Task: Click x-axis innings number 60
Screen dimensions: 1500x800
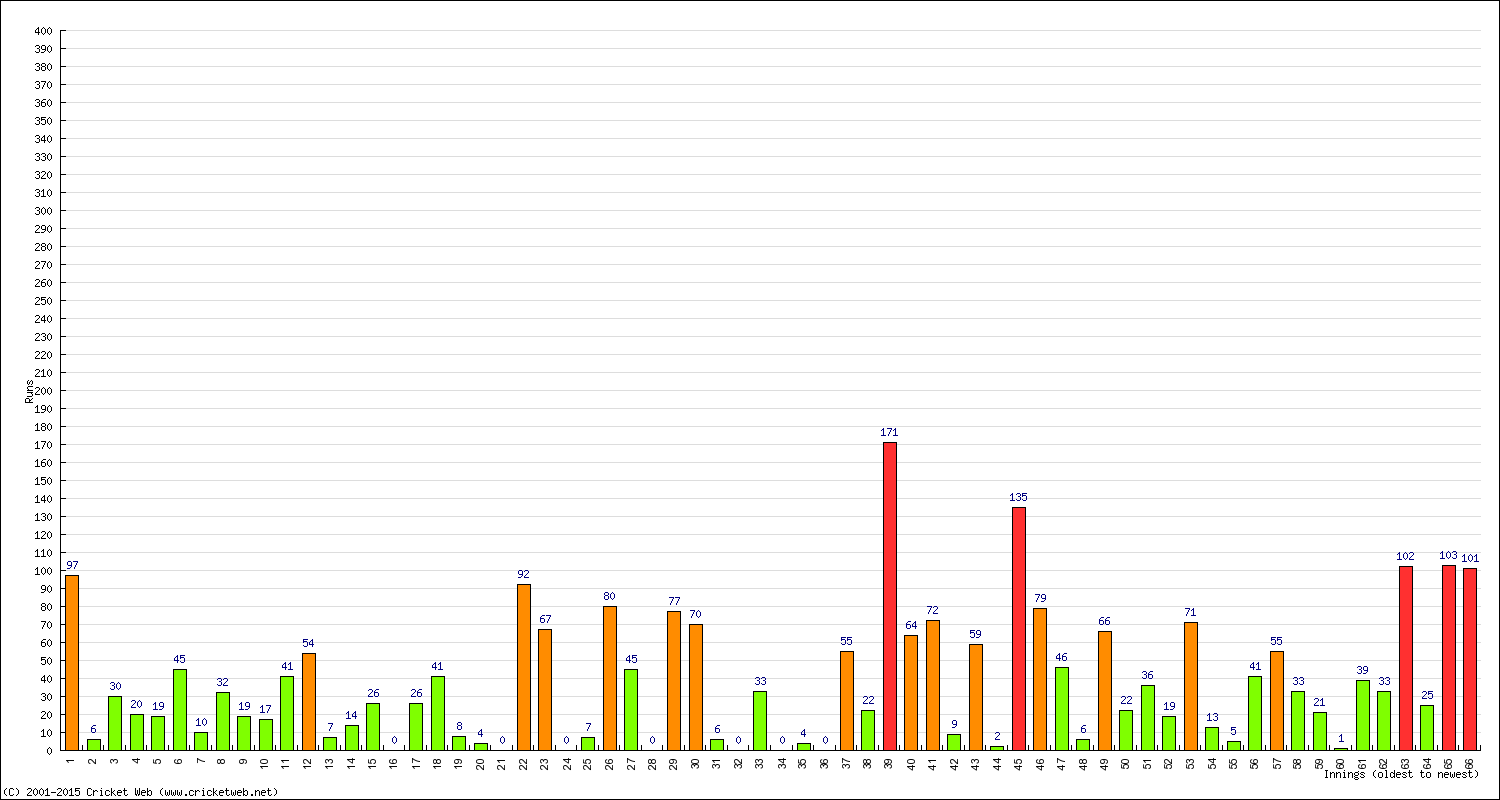Action: [x=1341, y=762]
